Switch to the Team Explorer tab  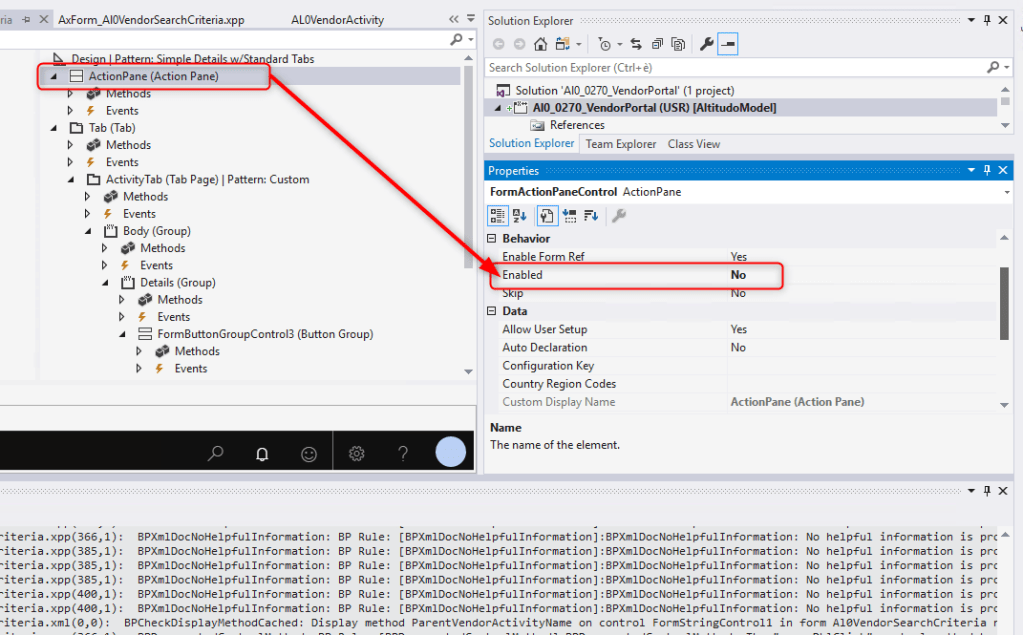621,144
